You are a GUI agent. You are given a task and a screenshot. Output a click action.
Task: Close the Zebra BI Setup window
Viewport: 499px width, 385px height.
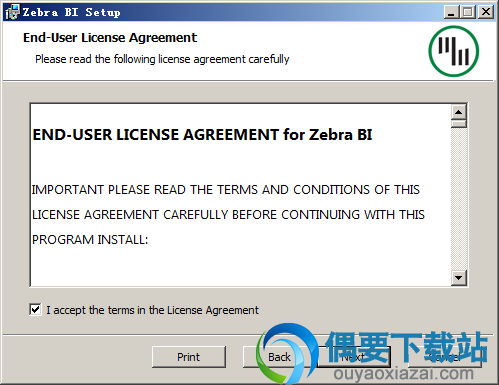pos(486,12)
